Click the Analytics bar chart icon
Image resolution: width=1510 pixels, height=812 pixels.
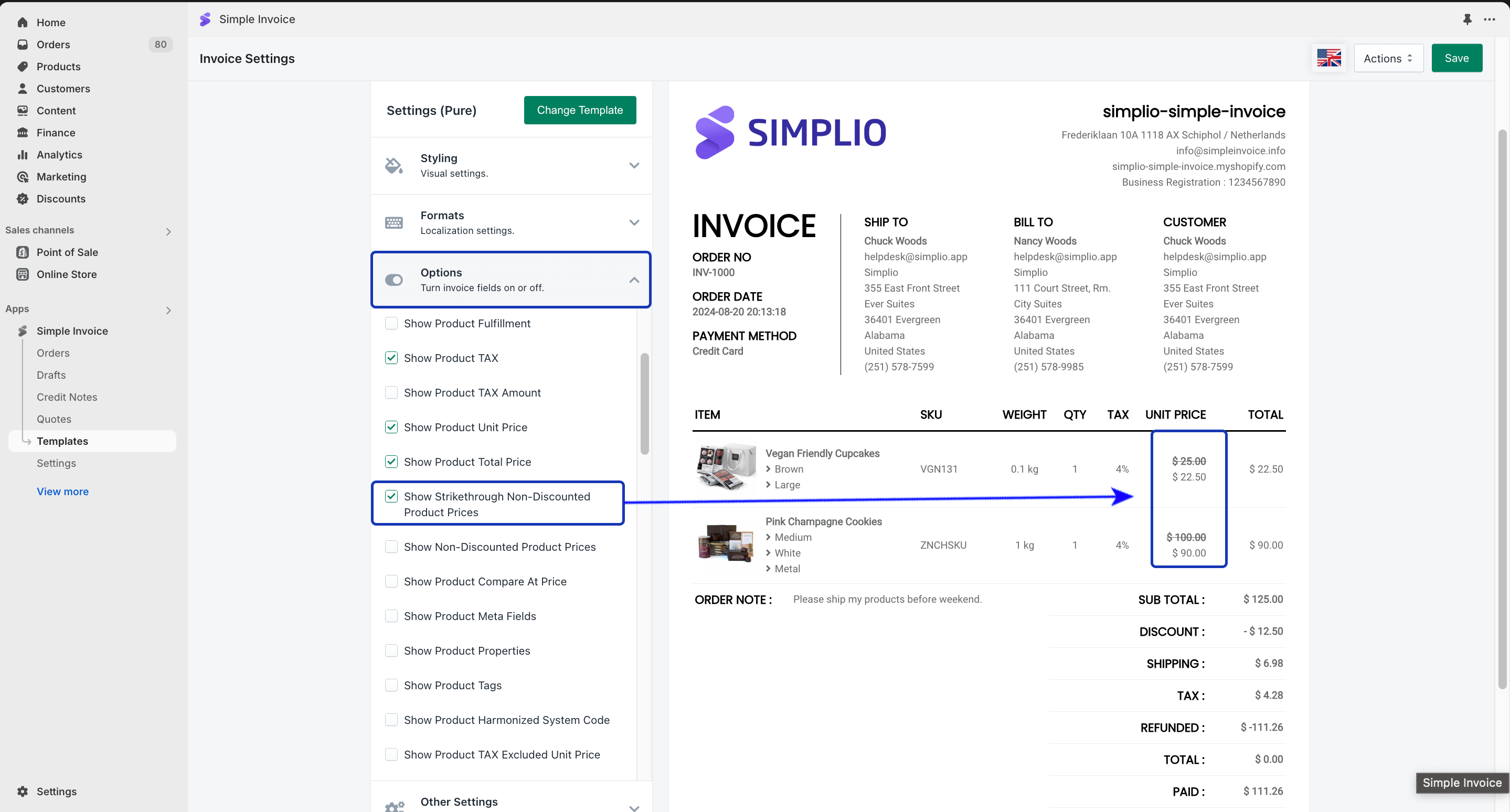click(x=22, y=155)
